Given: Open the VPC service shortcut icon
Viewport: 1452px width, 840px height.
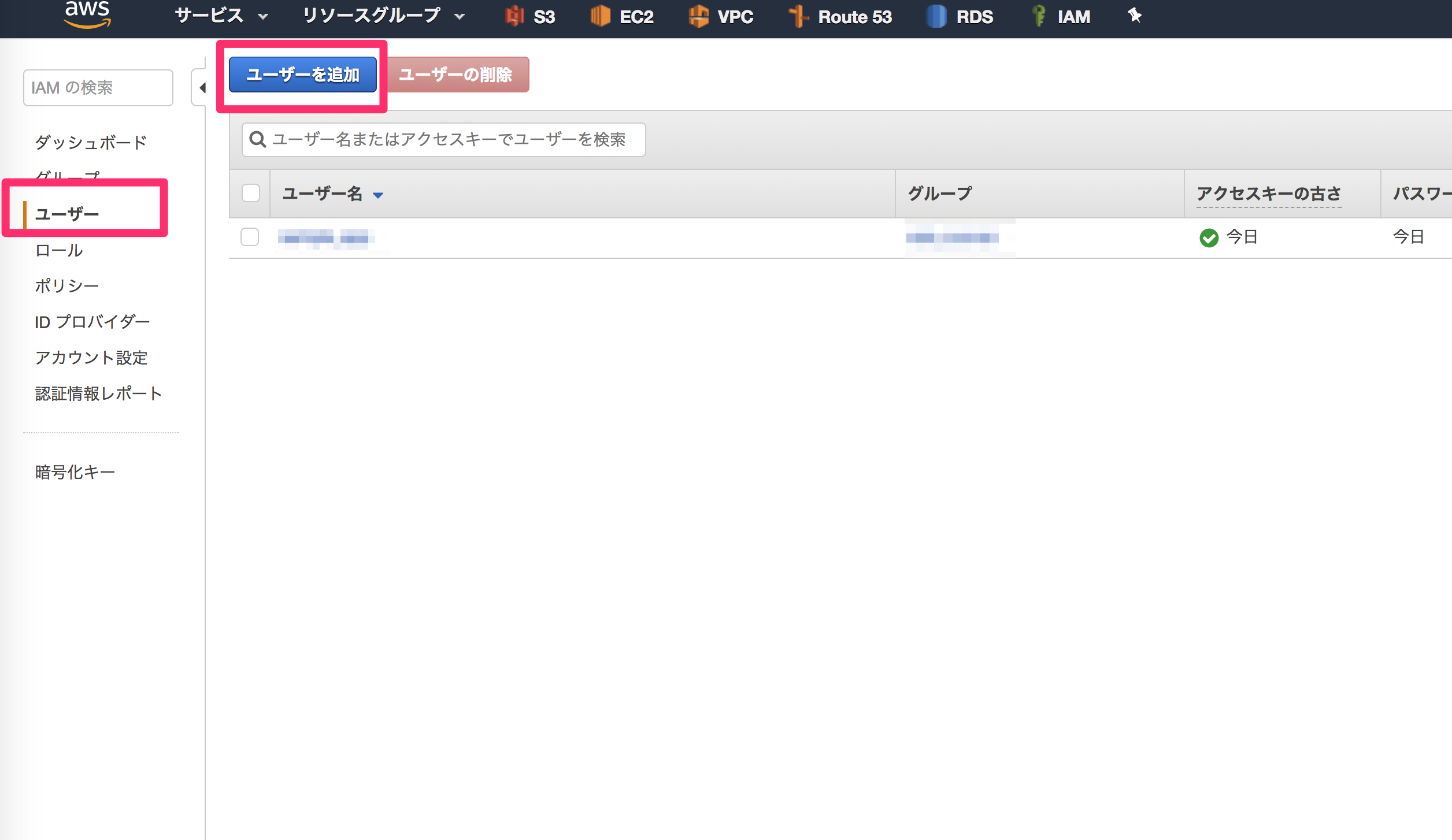Looking at the screenshot, I should [699, 16].
